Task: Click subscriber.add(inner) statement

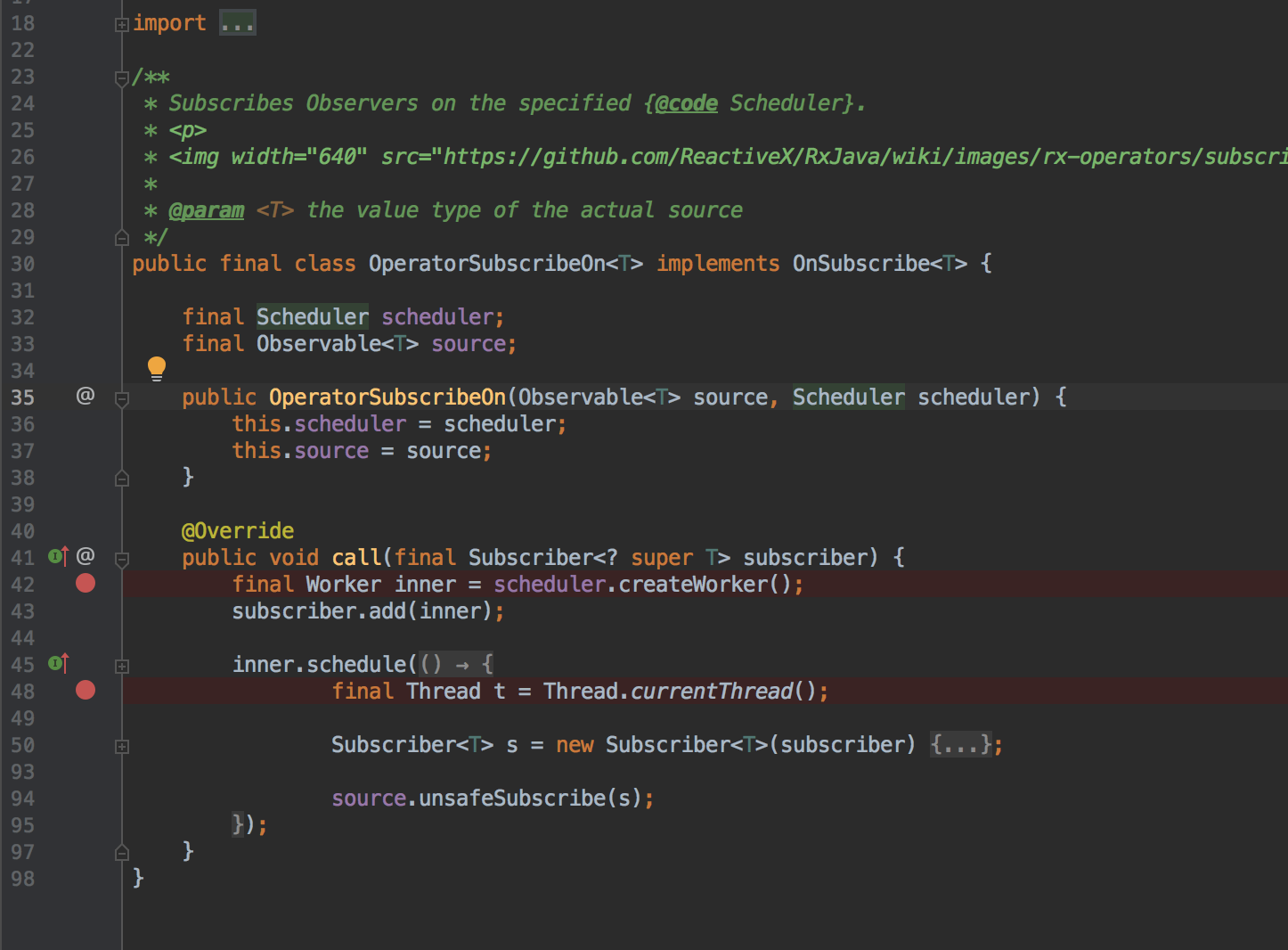Action: pyautogui.click(x=368, y=611)
